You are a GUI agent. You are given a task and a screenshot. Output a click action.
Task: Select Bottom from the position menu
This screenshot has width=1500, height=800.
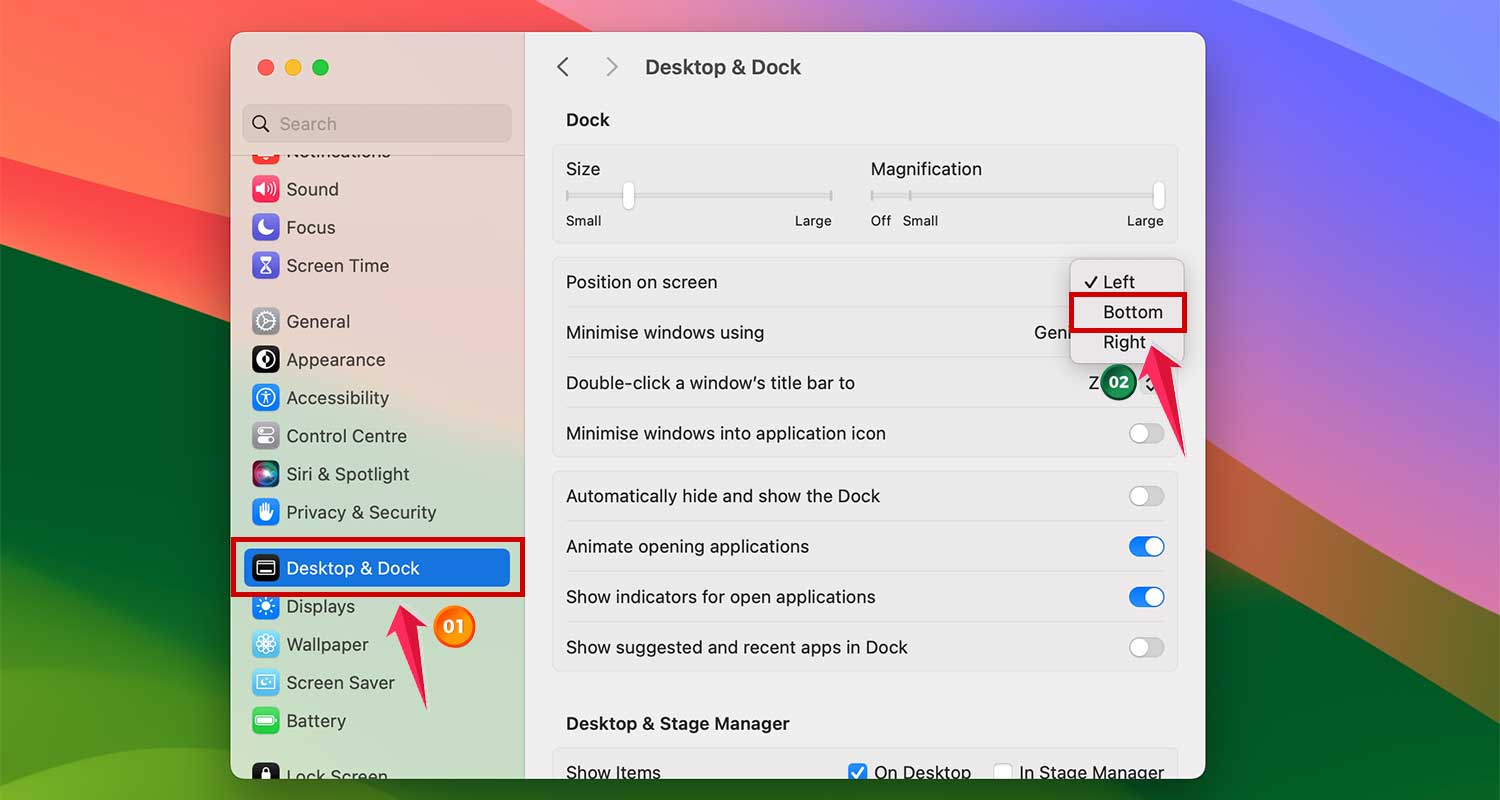(x=1128, y=312)
